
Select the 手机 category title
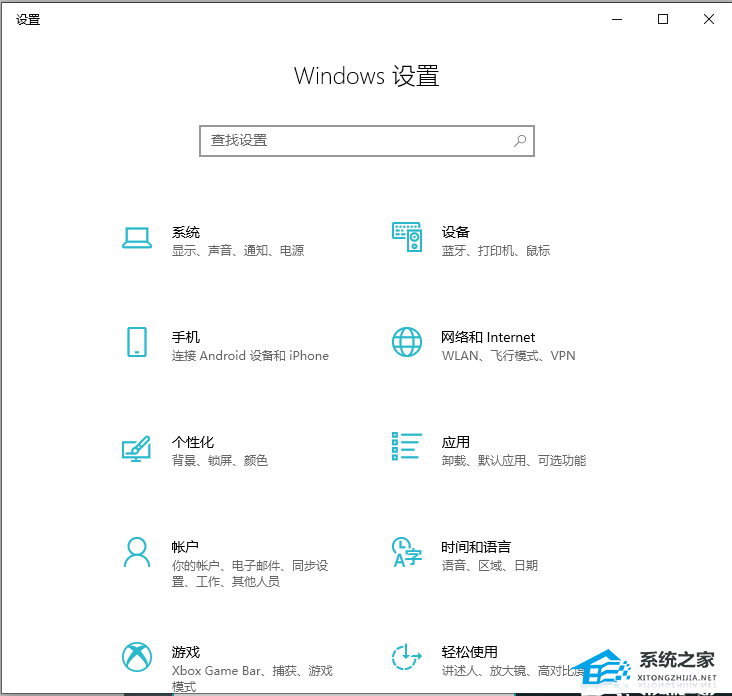186,337
